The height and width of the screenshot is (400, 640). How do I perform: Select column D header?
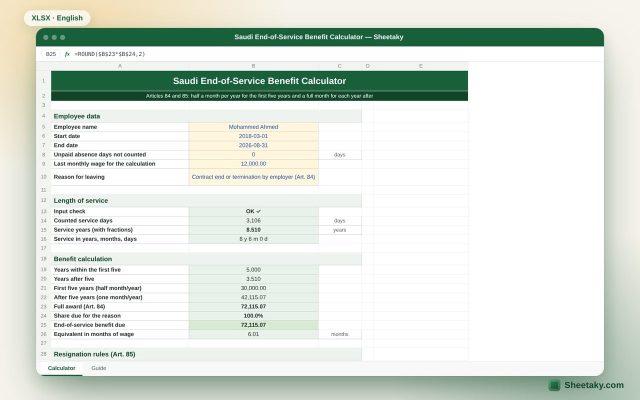(367, 66)
